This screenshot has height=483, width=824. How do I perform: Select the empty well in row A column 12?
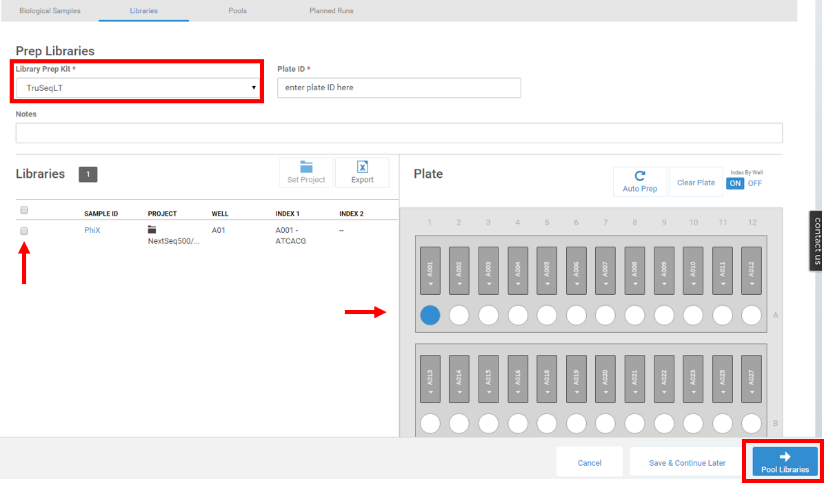click(752, 315)
